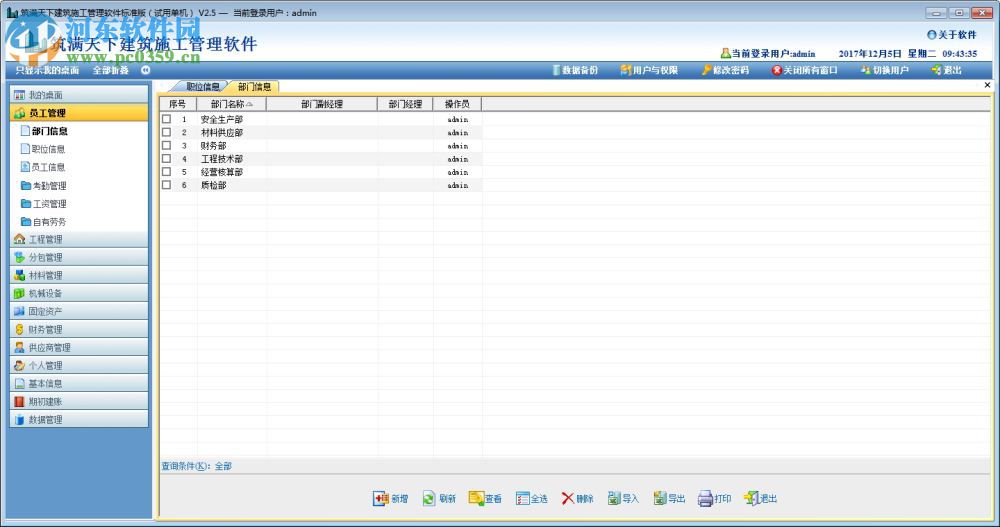Open 数据管理 sidebar section
This screenshot has height=527, width=1000.
79,419
